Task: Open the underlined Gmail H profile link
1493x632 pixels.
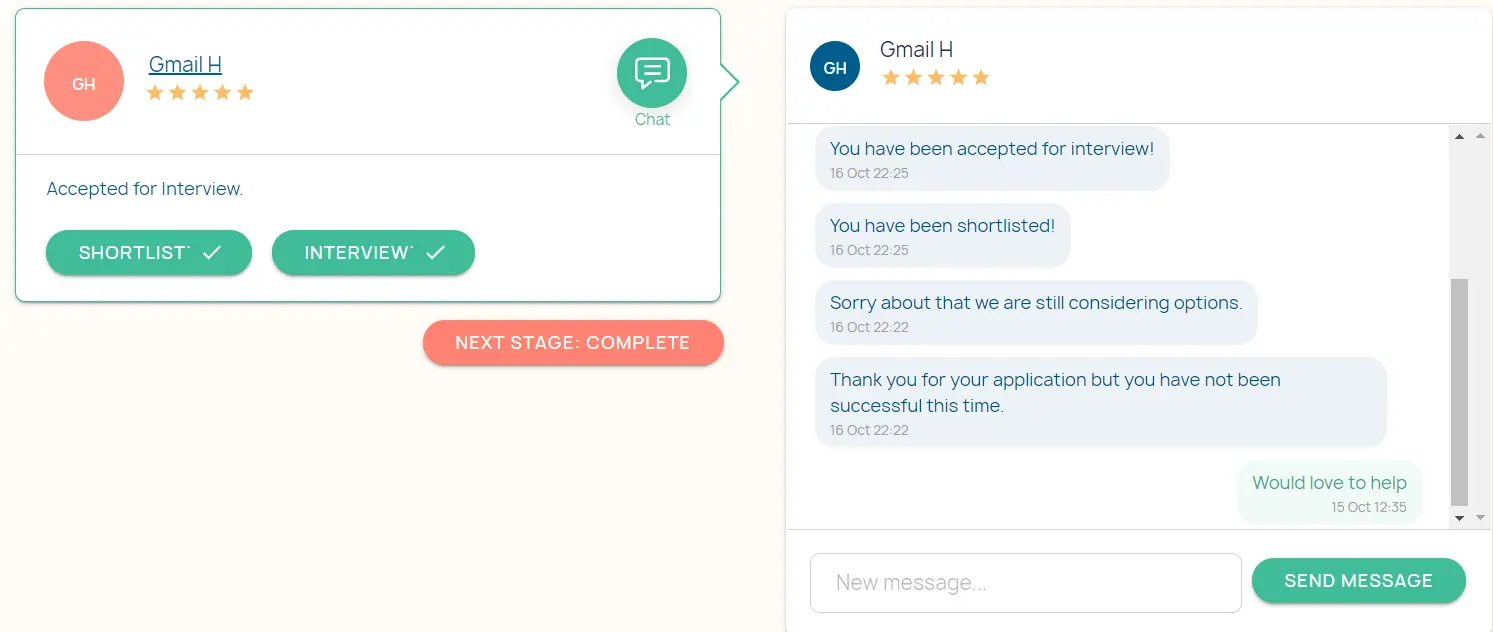Action: [185, 65]
